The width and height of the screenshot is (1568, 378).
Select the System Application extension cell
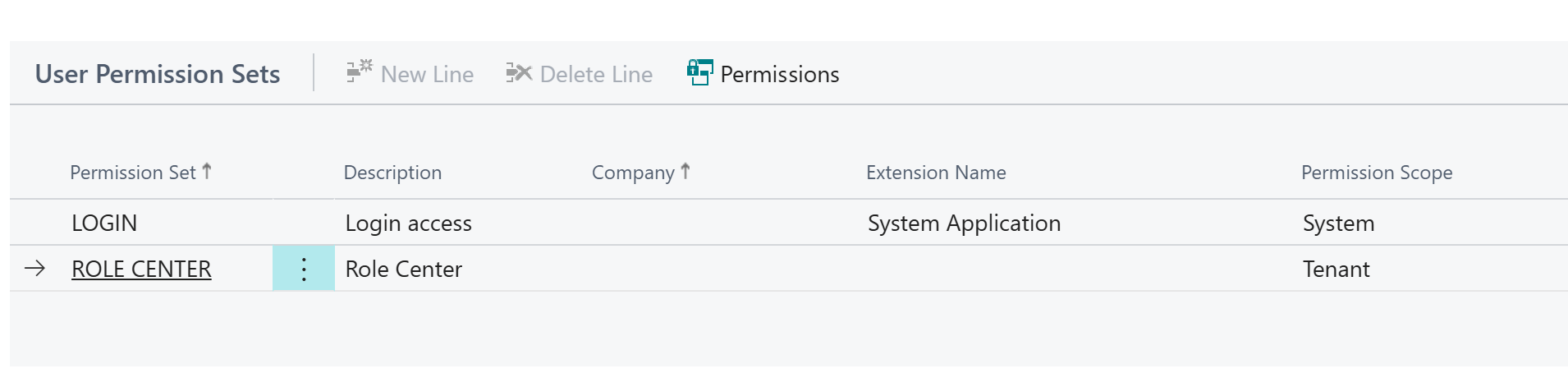pos(964,223)
